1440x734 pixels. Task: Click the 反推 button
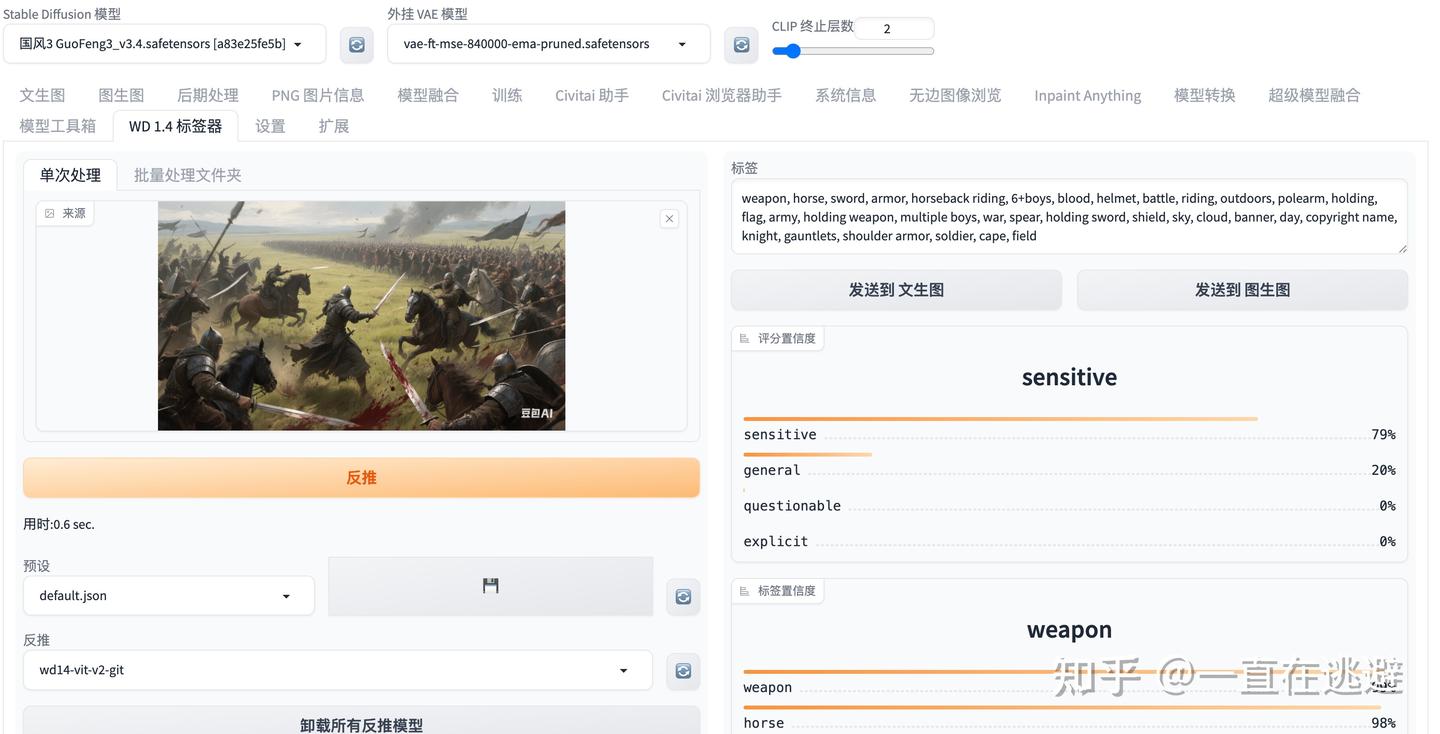pos(361,477)
